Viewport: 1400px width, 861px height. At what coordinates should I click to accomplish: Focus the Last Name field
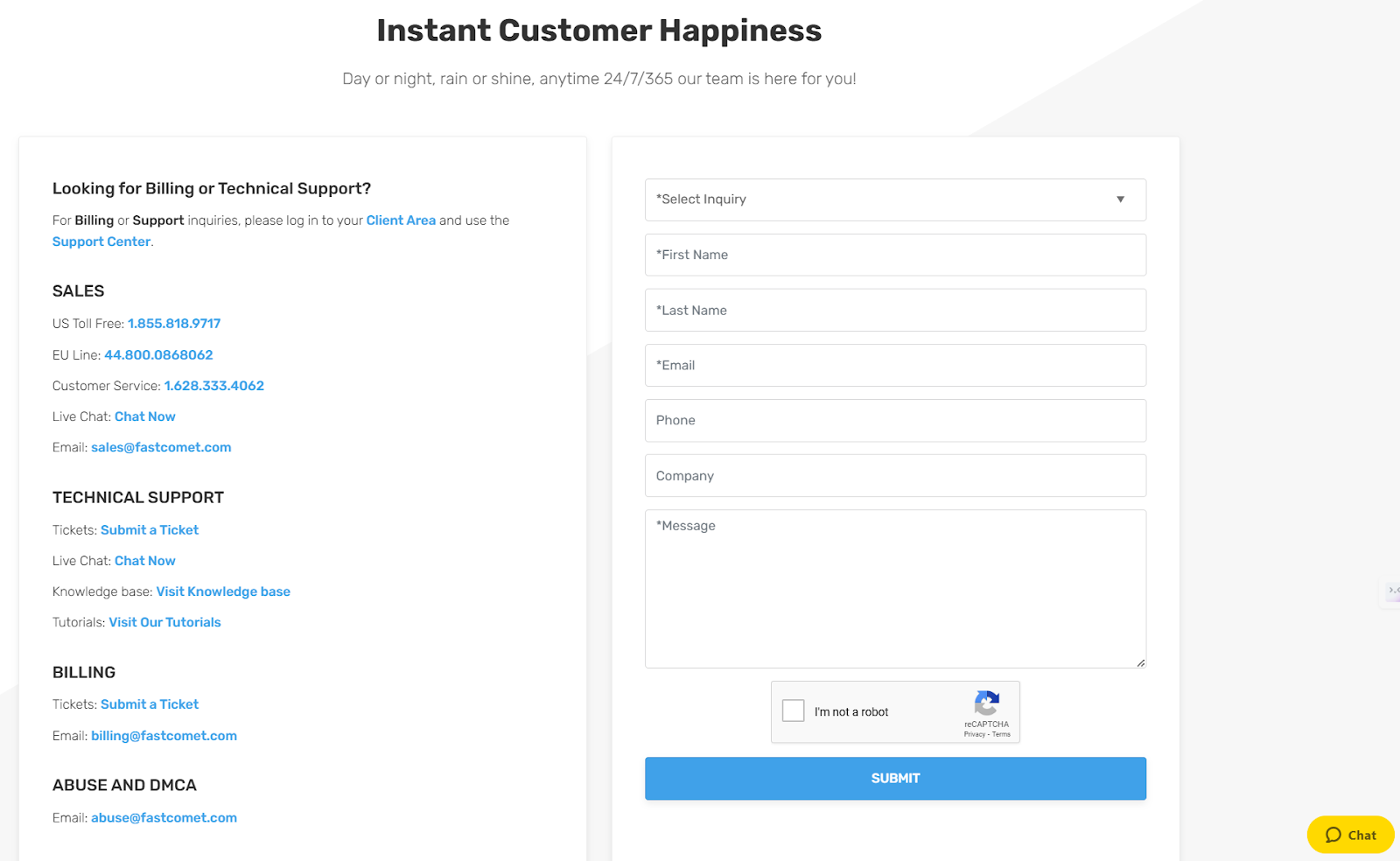pyautogui.click(x=895, y=310)
